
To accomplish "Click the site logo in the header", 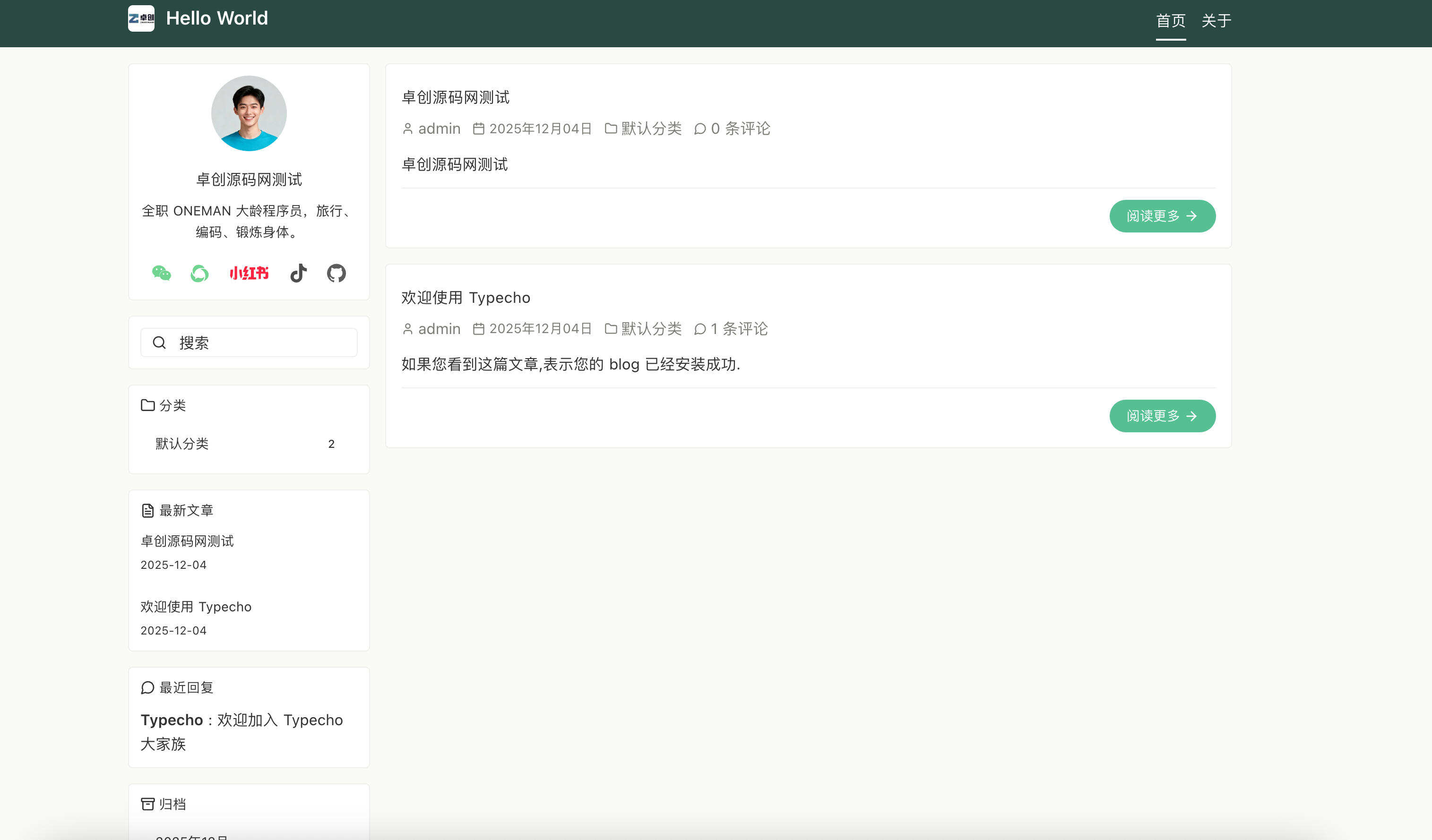I will [x=141, y=19].
